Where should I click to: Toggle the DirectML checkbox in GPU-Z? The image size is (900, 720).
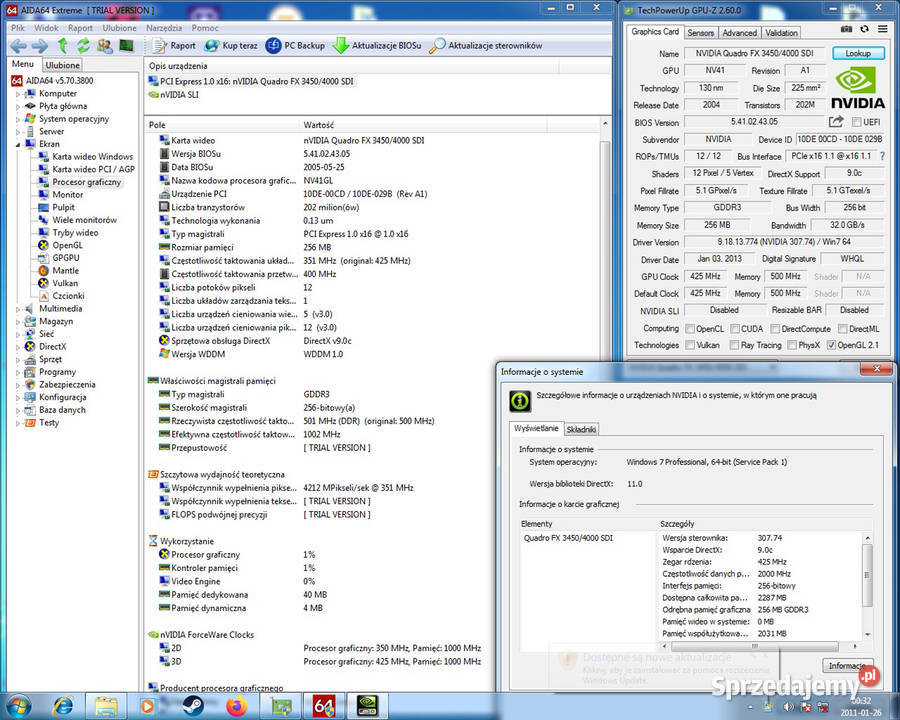click(x=842, y=328)
